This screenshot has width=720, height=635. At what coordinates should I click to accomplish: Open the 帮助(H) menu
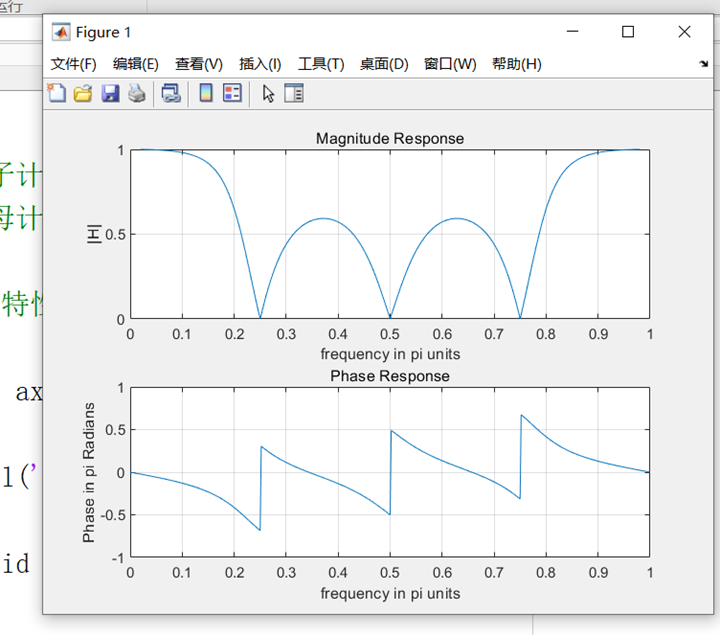tap(517, 64)
